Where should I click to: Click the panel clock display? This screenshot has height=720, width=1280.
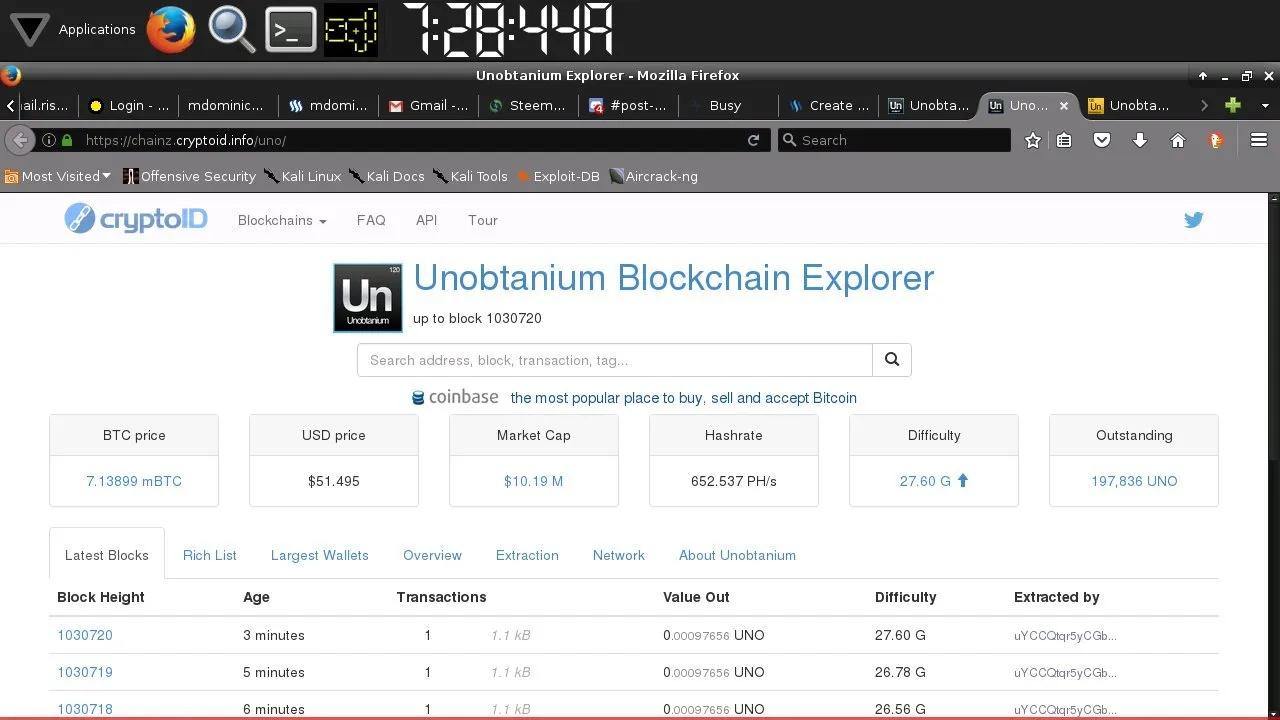point(510,29)
